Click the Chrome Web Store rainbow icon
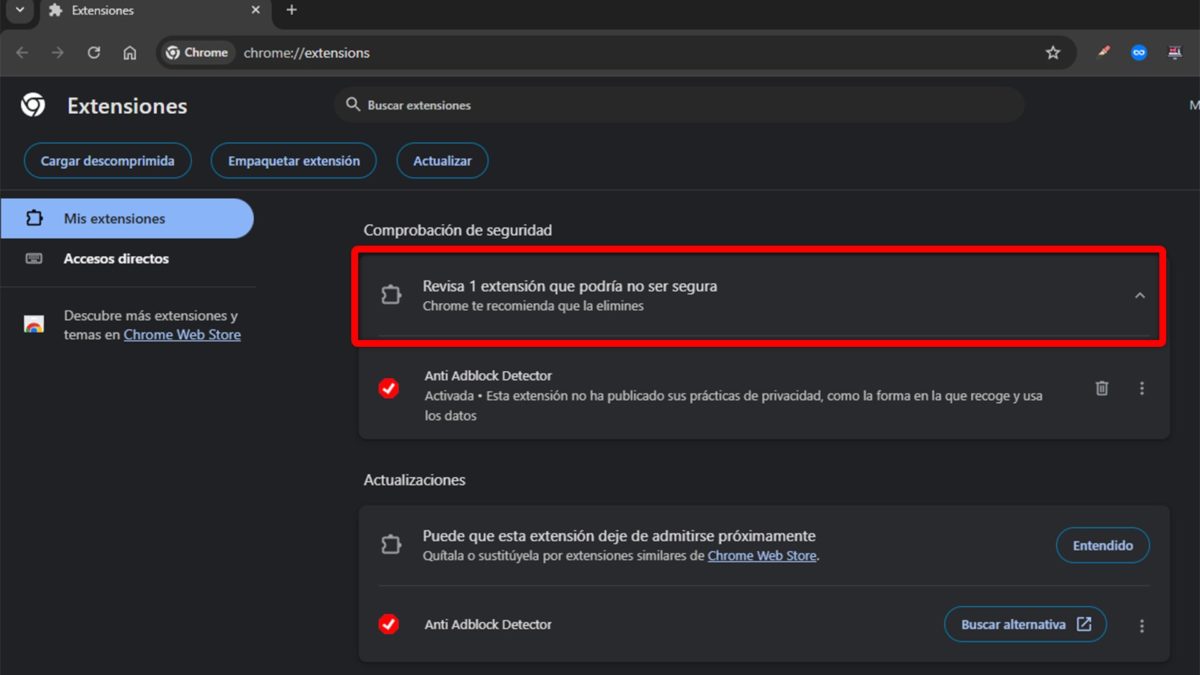This screenshot has height=675, width=1200. coord(34,324)
